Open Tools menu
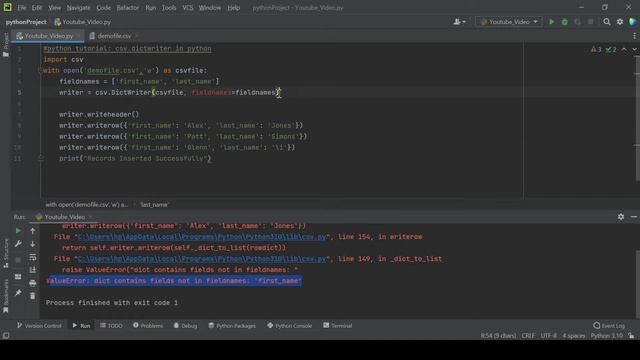The width and height of the screenshot is (640, 360). pos(169,8)
